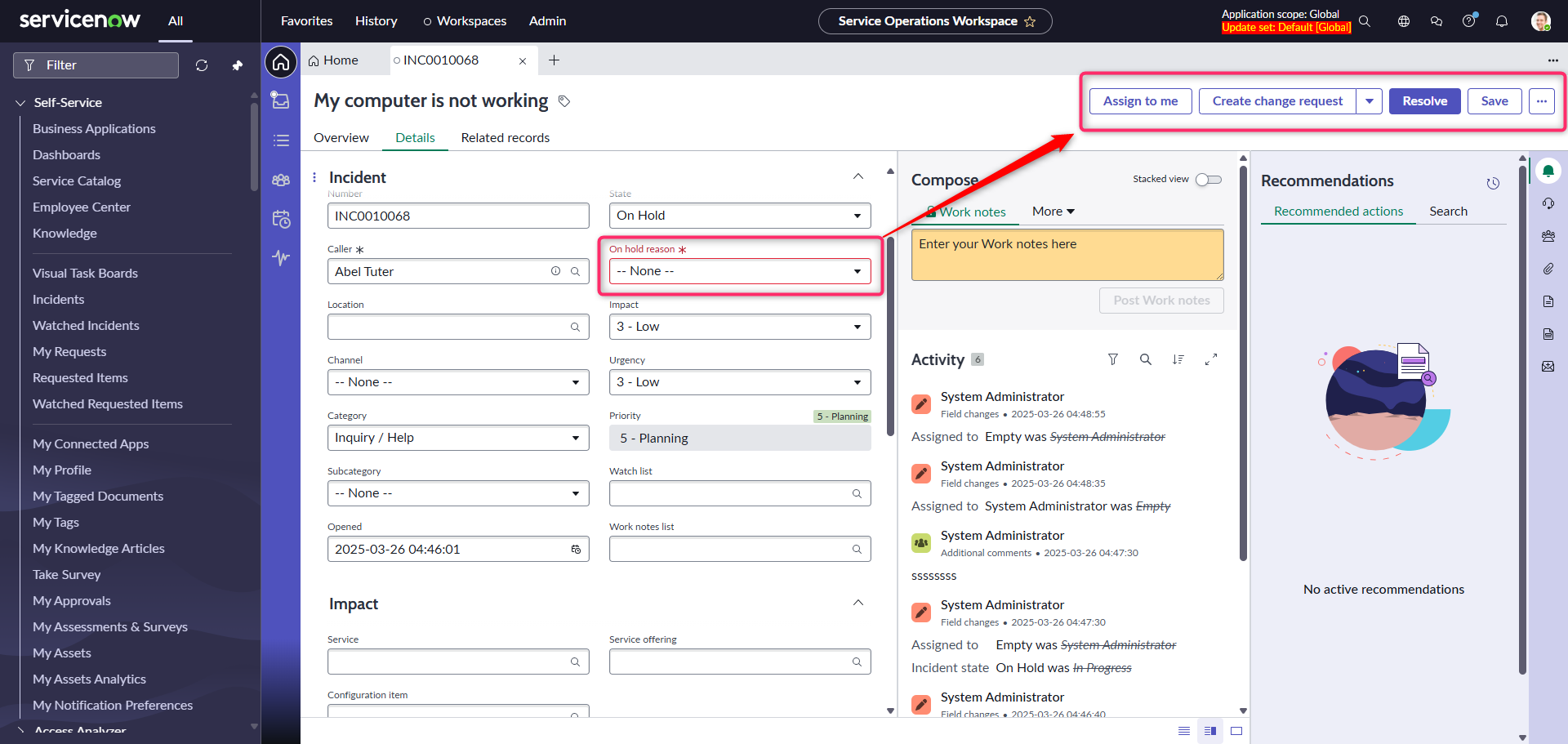This screenshot has height=744, width=1568.
Task: Click the Assign to me button
Action: pos(1140,101)
